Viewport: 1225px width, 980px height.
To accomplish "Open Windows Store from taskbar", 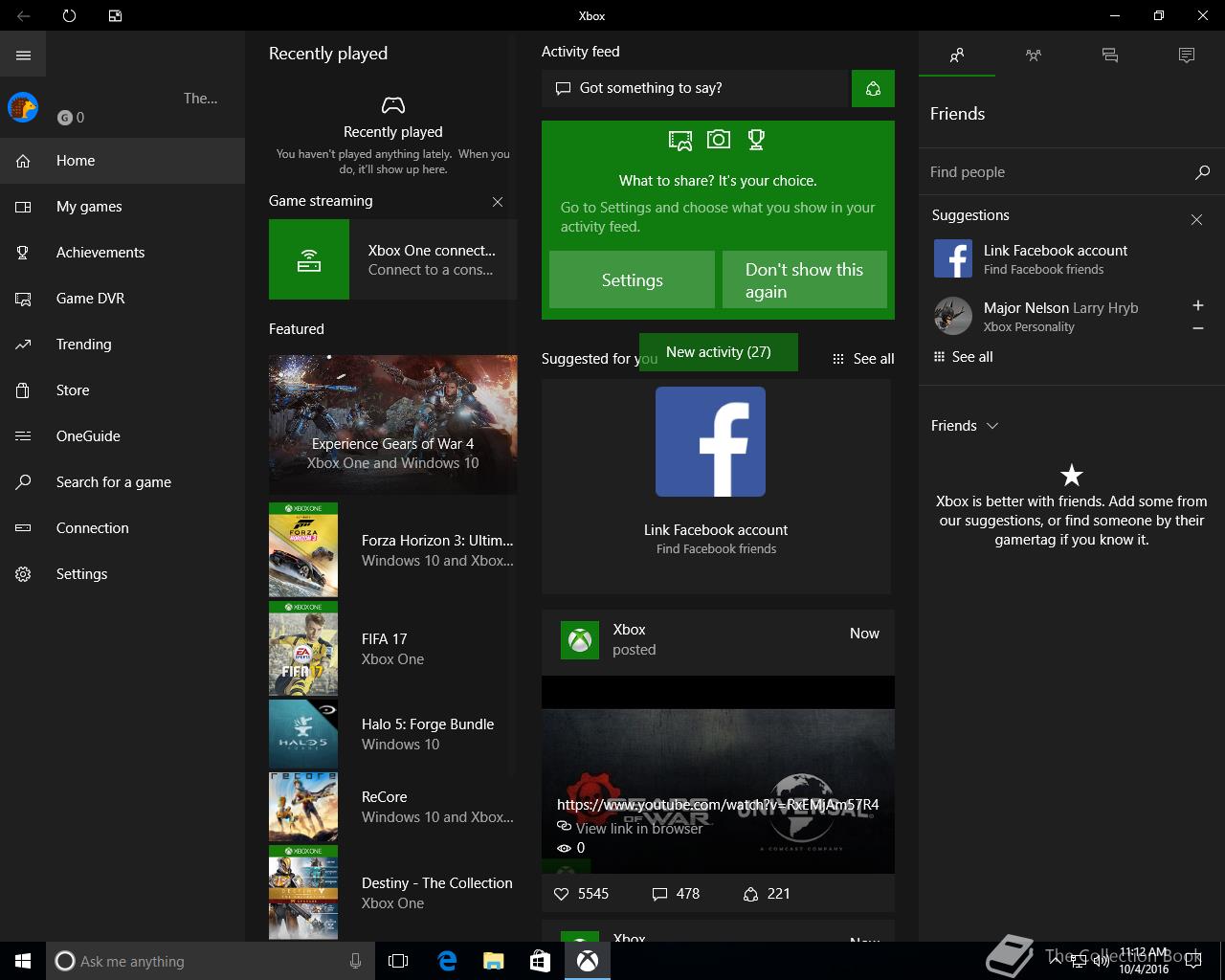I will pyautogui.click(x=540, y=961).
